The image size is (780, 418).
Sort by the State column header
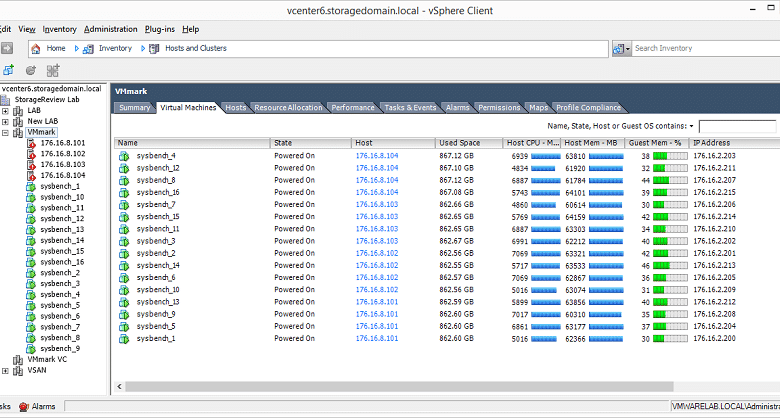tap(311, 143)
